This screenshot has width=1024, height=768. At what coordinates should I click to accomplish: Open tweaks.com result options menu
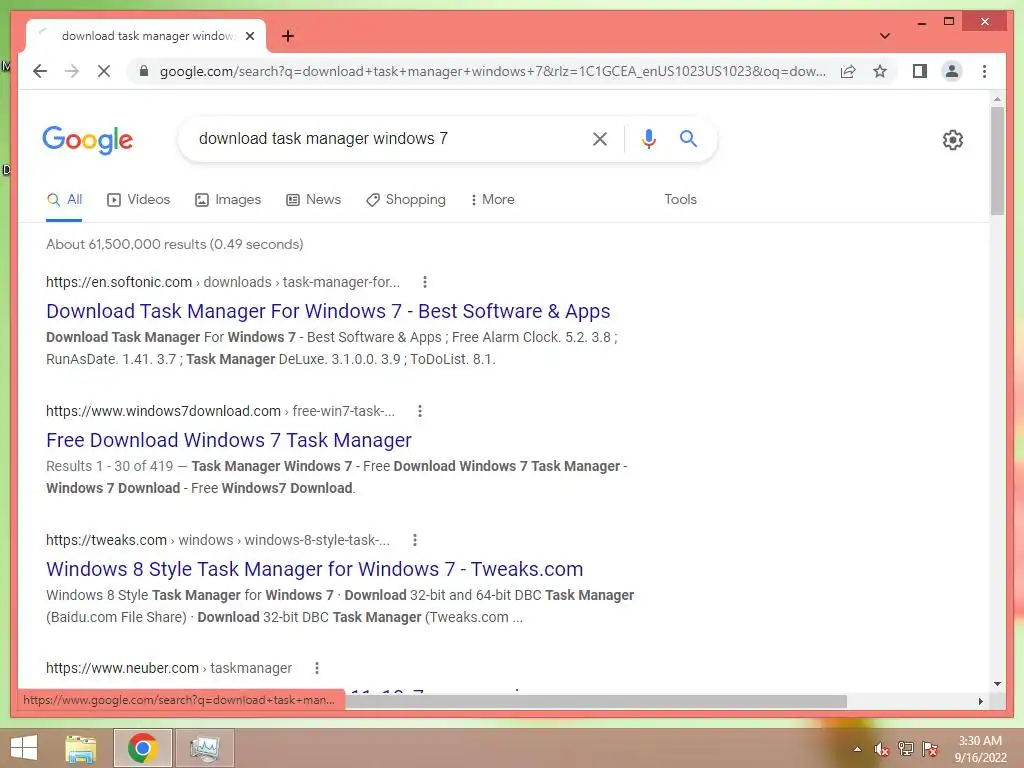(415, 540)
